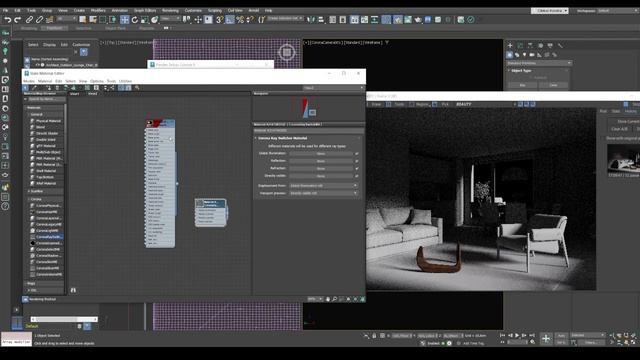Toggle the Directly visible override checkbox
This screenshot has height=360, width=640.
(357, 176)
